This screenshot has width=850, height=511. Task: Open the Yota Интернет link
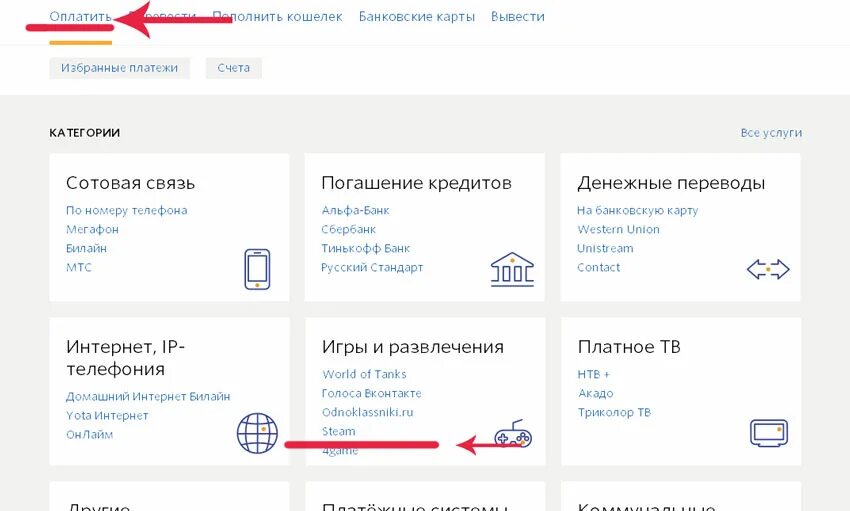click(x=107, y=416)
